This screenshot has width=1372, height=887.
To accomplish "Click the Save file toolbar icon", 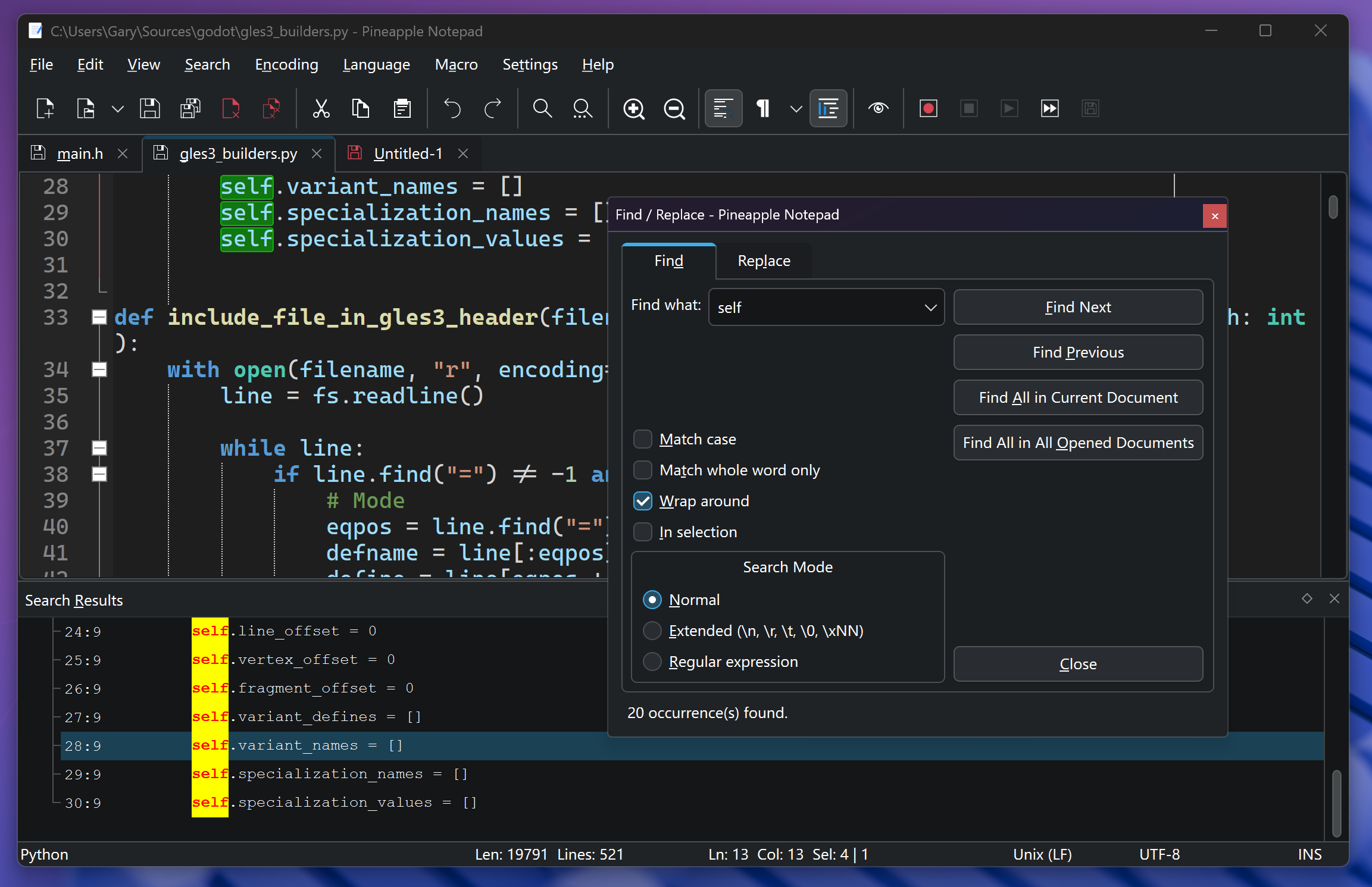I will 150,109.
